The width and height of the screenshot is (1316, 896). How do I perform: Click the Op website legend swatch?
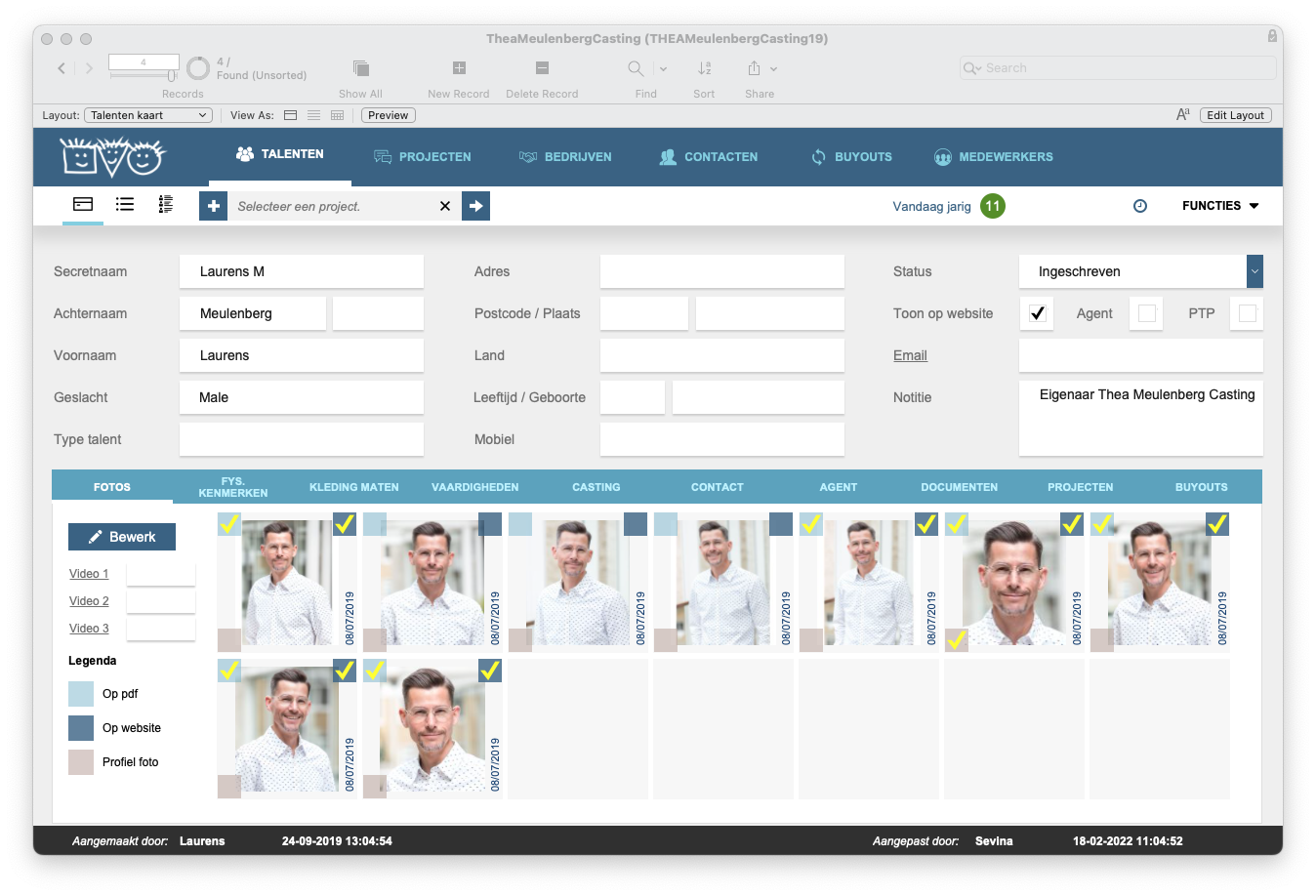click(x=81, y=728)
